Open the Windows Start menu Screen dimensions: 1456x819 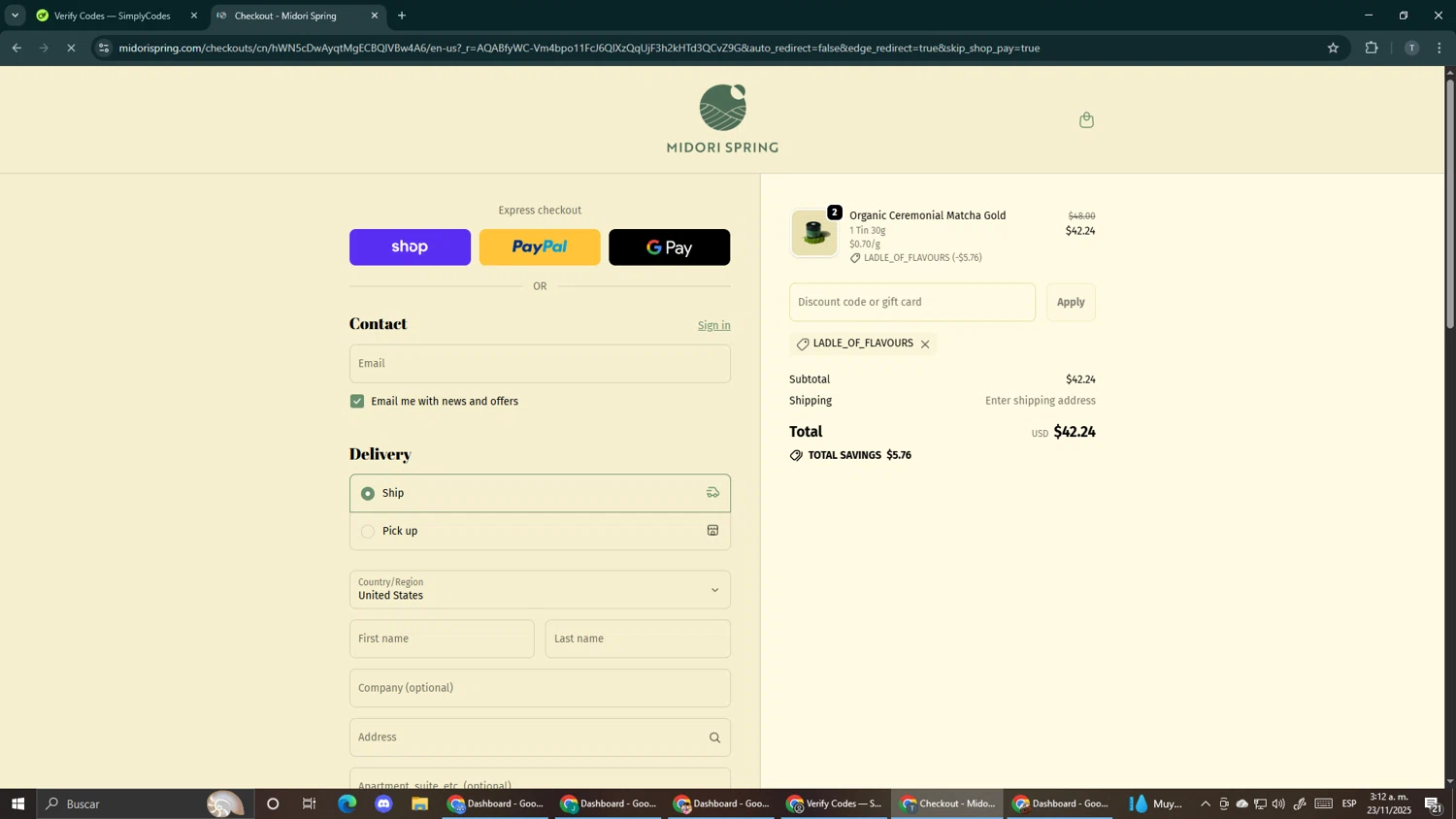(17, 804)
